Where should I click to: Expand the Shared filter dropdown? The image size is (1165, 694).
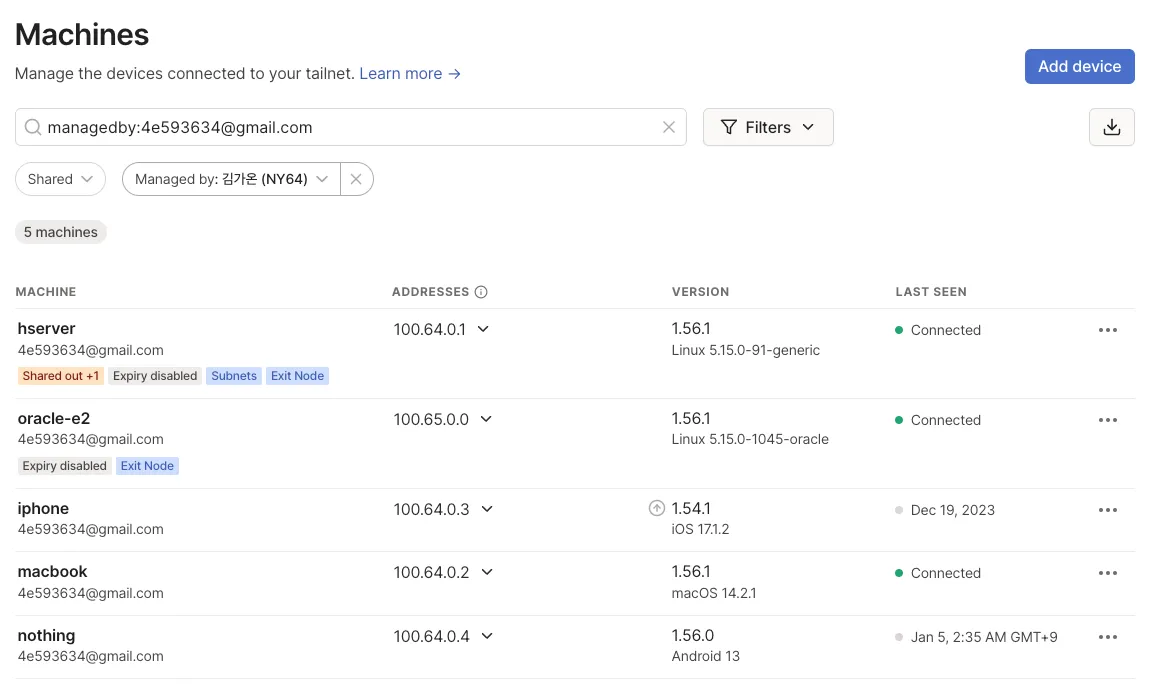coord(60,179)
